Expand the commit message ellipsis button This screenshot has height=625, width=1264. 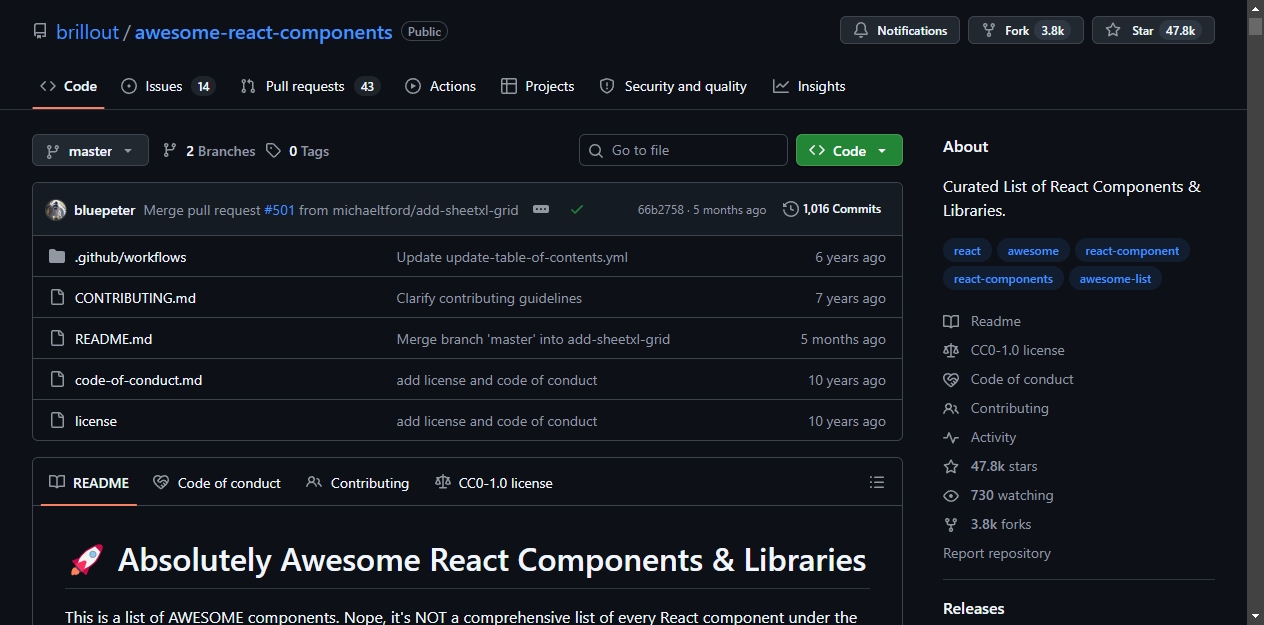point(541,209)
